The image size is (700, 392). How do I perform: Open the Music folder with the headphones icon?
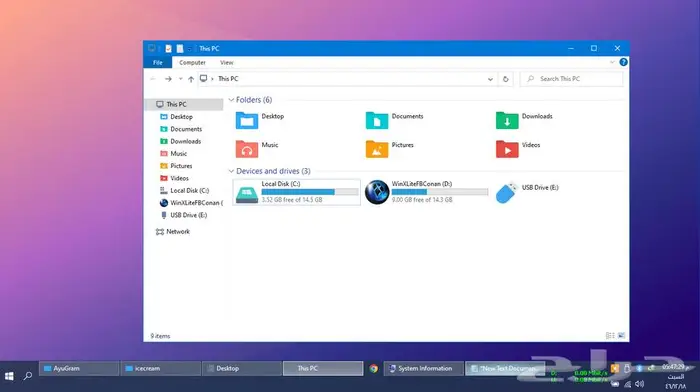(247, 150)
